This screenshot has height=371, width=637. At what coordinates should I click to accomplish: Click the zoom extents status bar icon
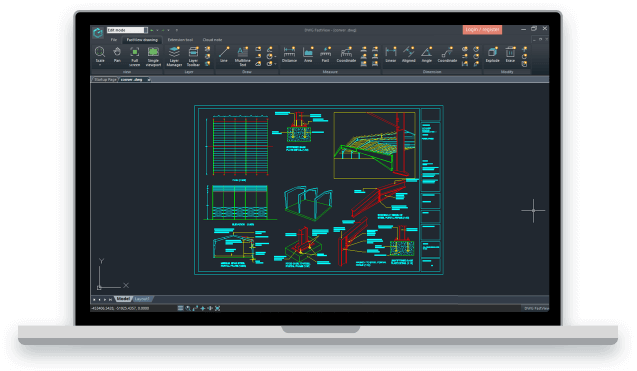pyautogui.click(x=217, y=308)
